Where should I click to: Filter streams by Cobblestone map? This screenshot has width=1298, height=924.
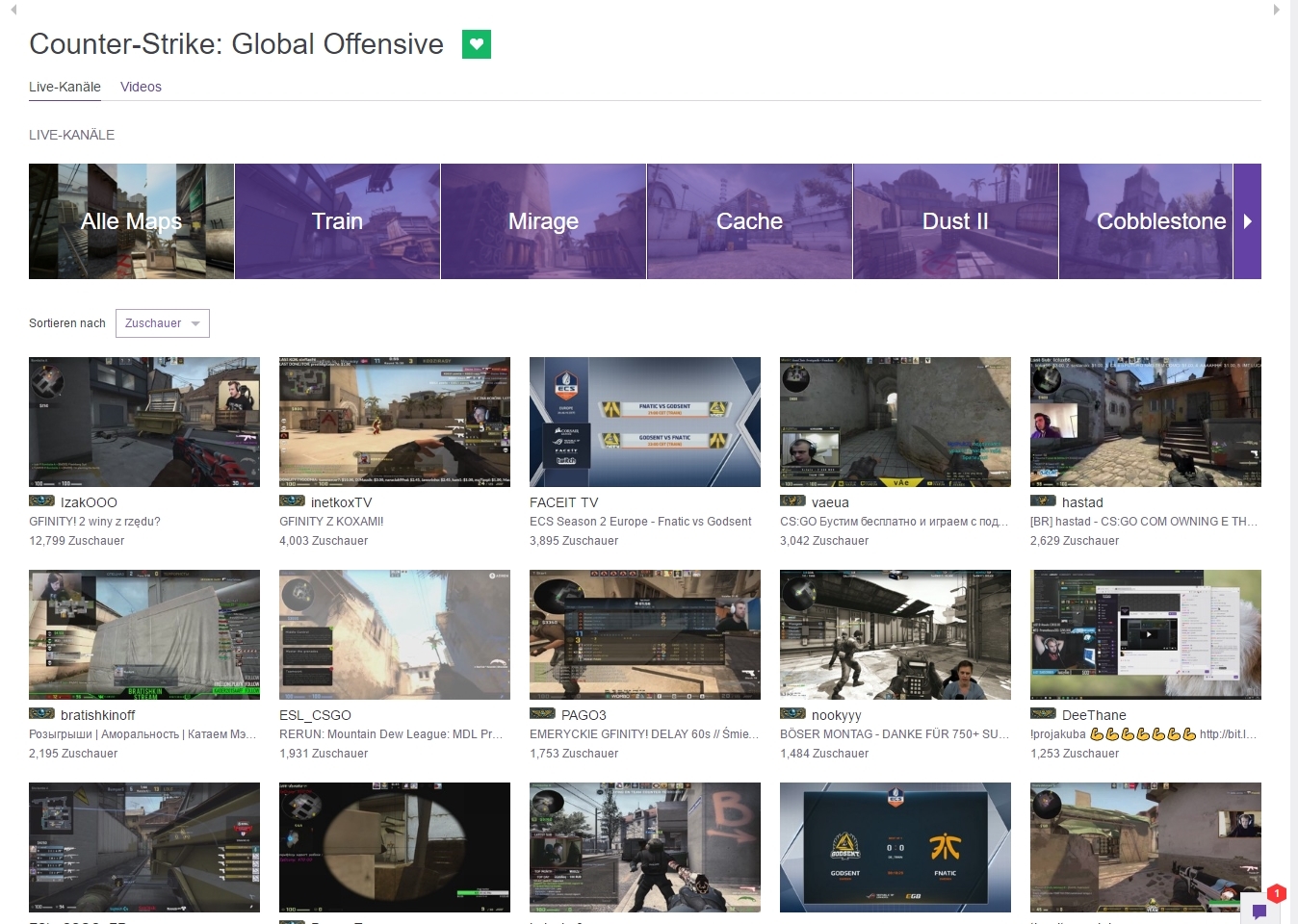tap(1146, 221)
